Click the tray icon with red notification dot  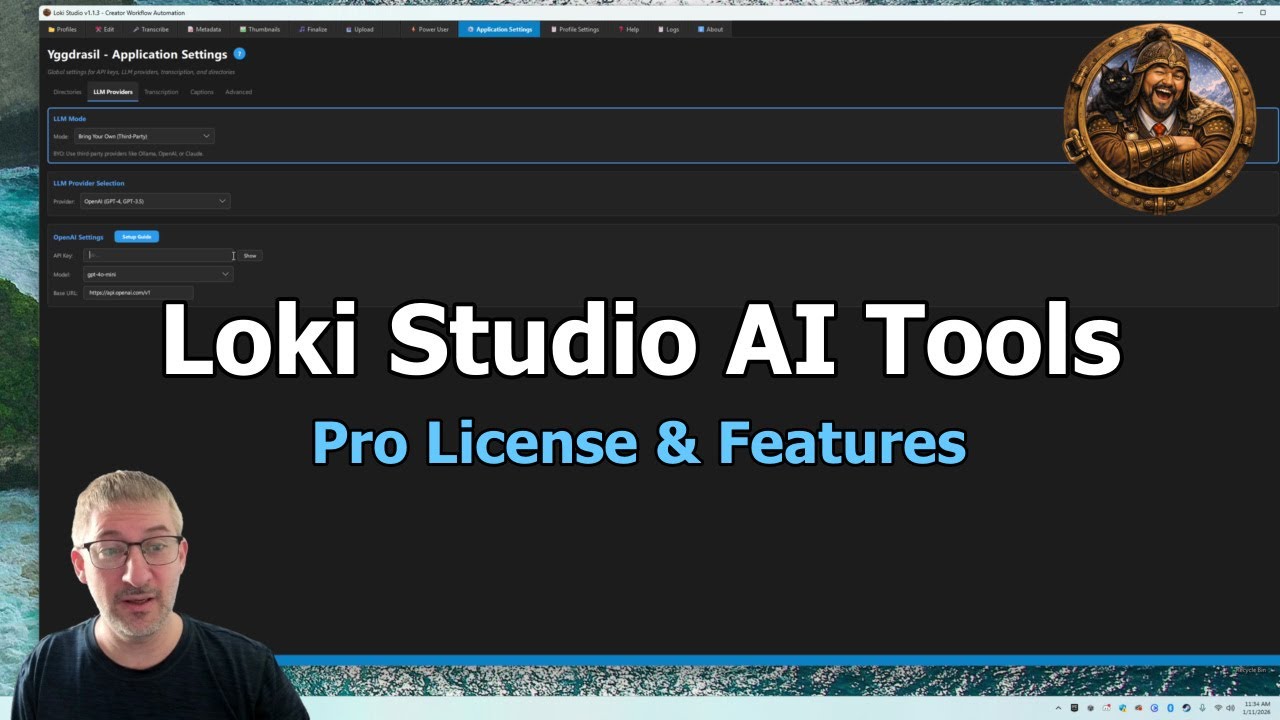(1107, 708)
